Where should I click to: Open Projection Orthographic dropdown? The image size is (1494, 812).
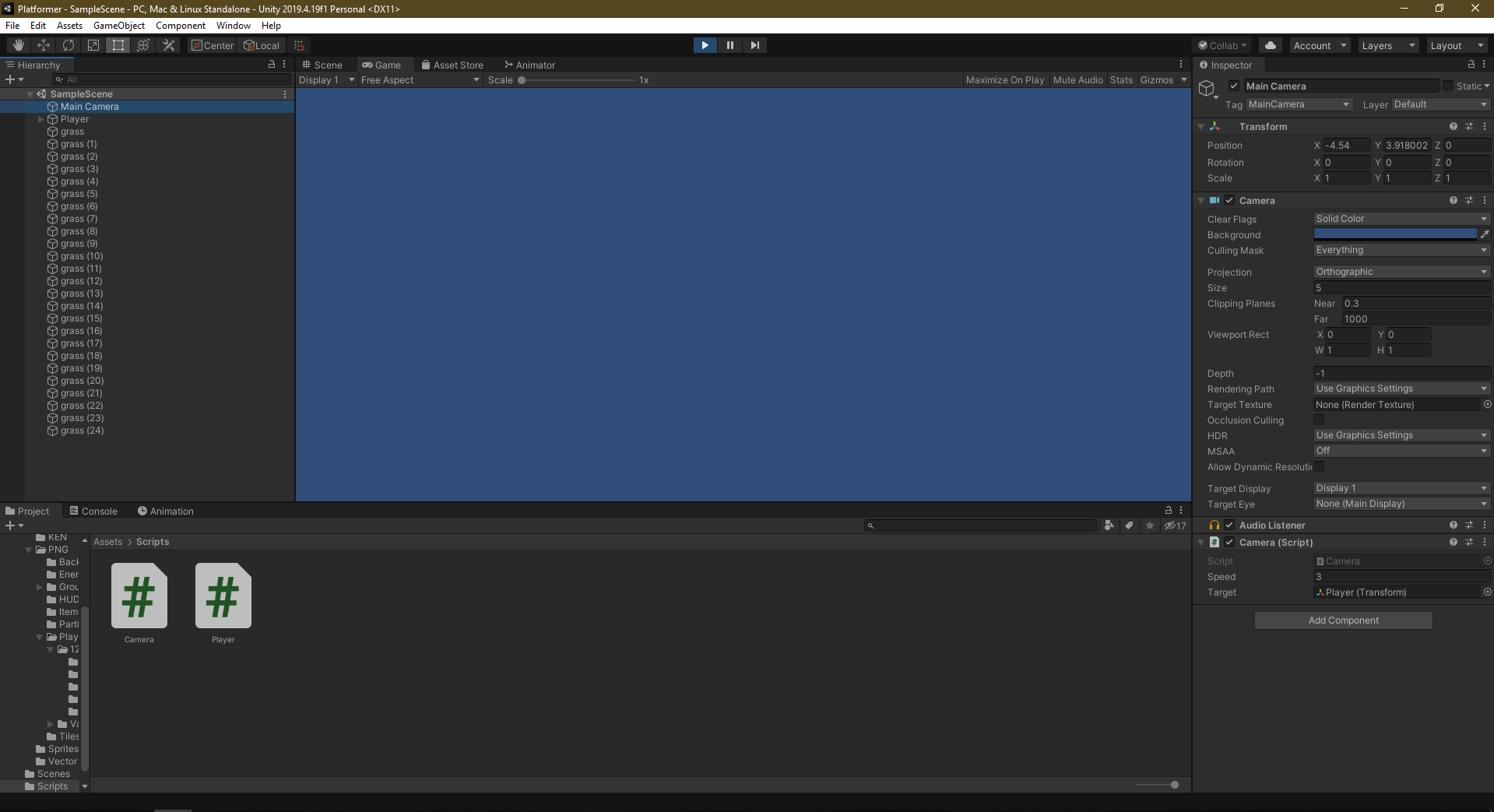1401,272
